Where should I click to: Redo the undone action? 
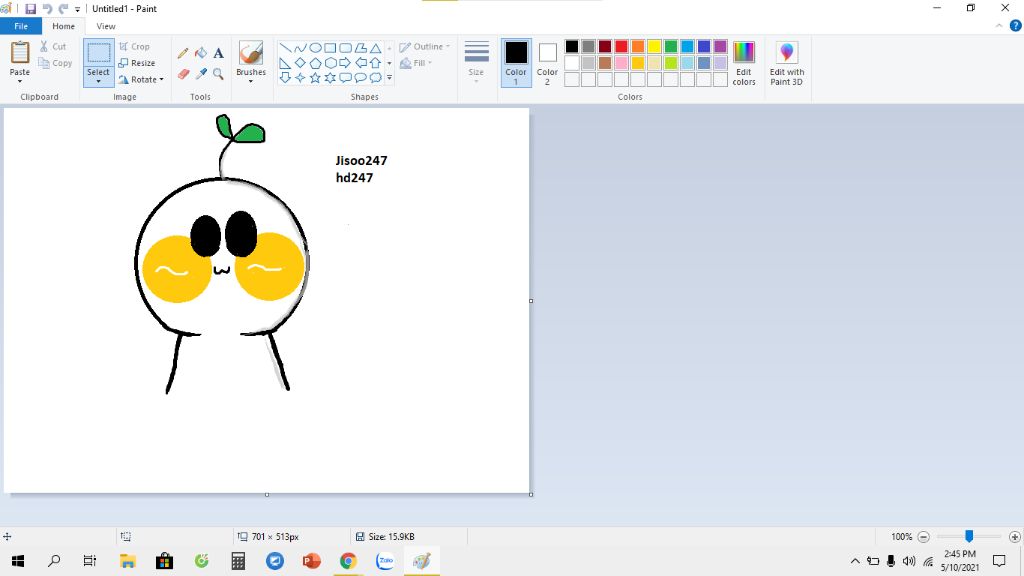click(63, 8)
